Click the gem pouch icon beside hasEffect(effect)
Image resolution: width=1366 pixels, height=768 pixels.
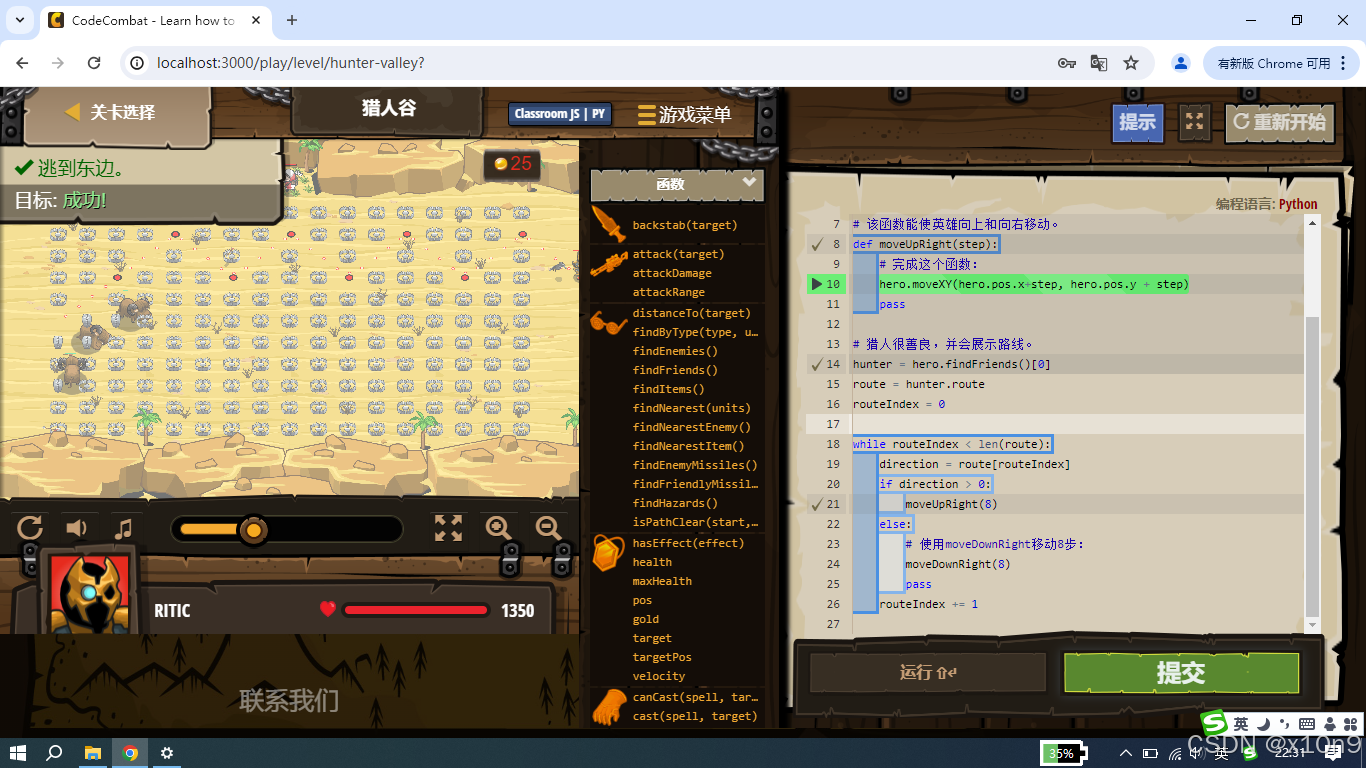608,553
